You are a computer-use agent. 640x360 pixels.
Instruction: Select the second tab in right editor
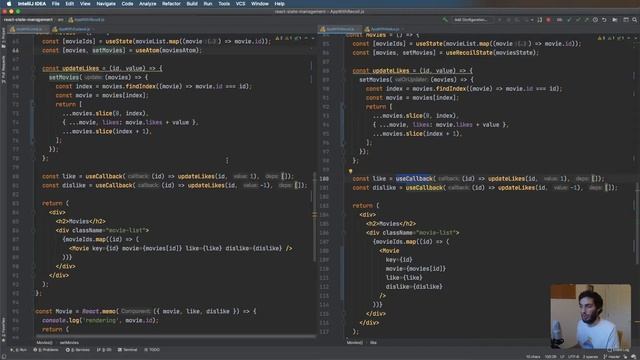point(384,29)
